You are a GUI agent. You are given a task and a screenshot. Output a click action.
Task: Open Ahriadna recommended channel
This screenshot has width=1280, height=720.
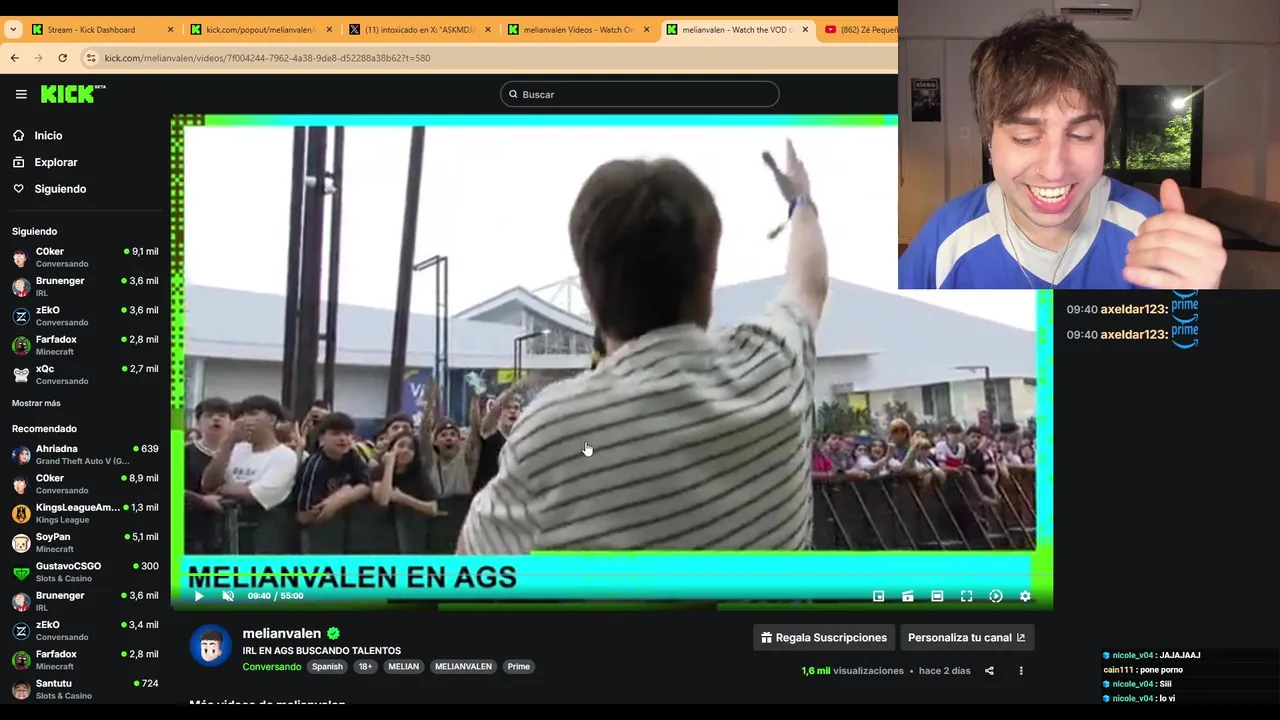[85, 455]
